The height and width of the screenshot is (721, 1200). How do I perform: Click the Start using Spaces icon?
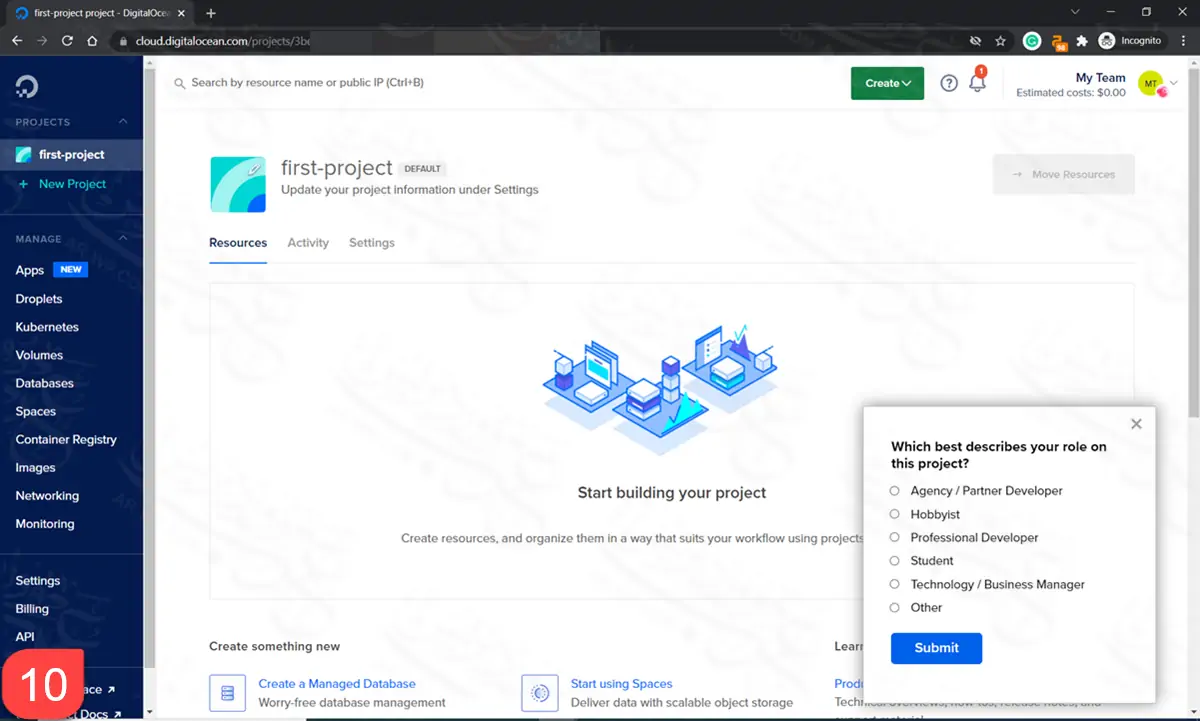pos(539,692)
